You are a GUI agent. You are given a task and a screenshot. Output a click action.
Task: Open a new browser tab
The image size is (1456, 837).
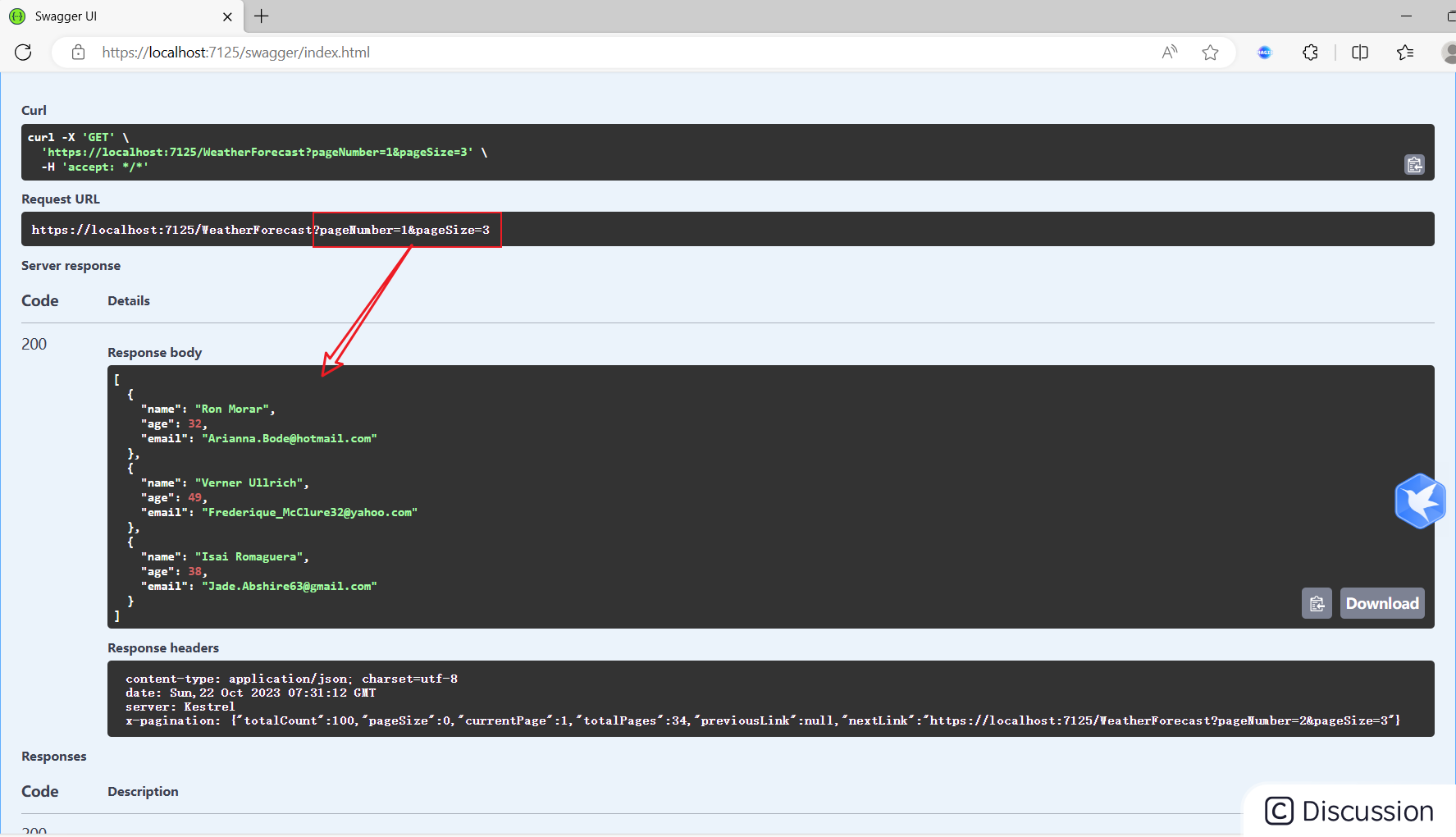coord(262,16)
